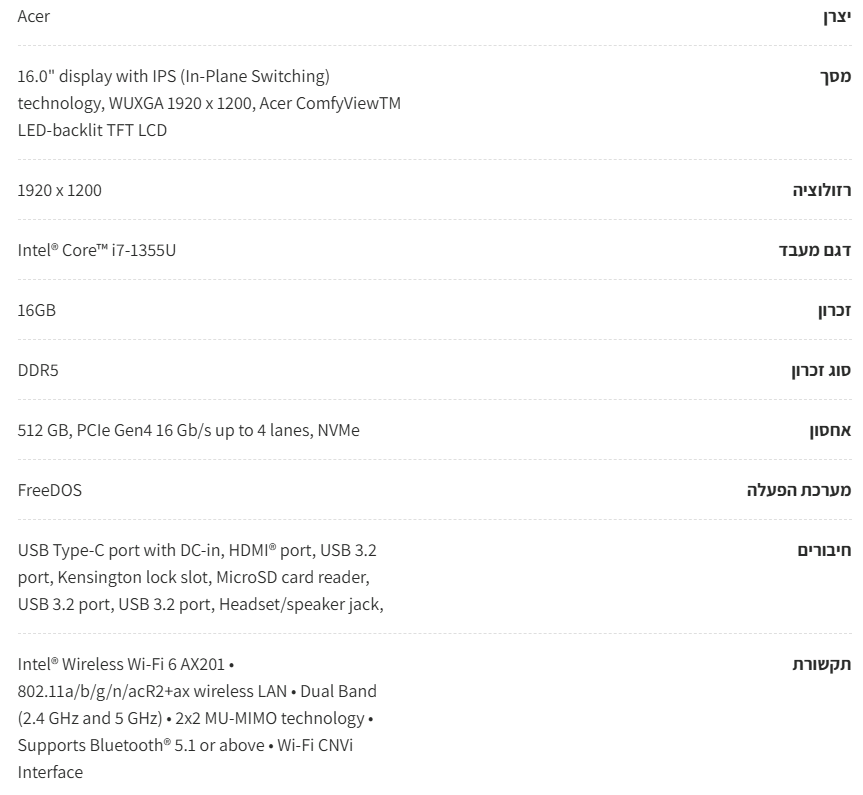Click the זכרון label

(834, 311)
